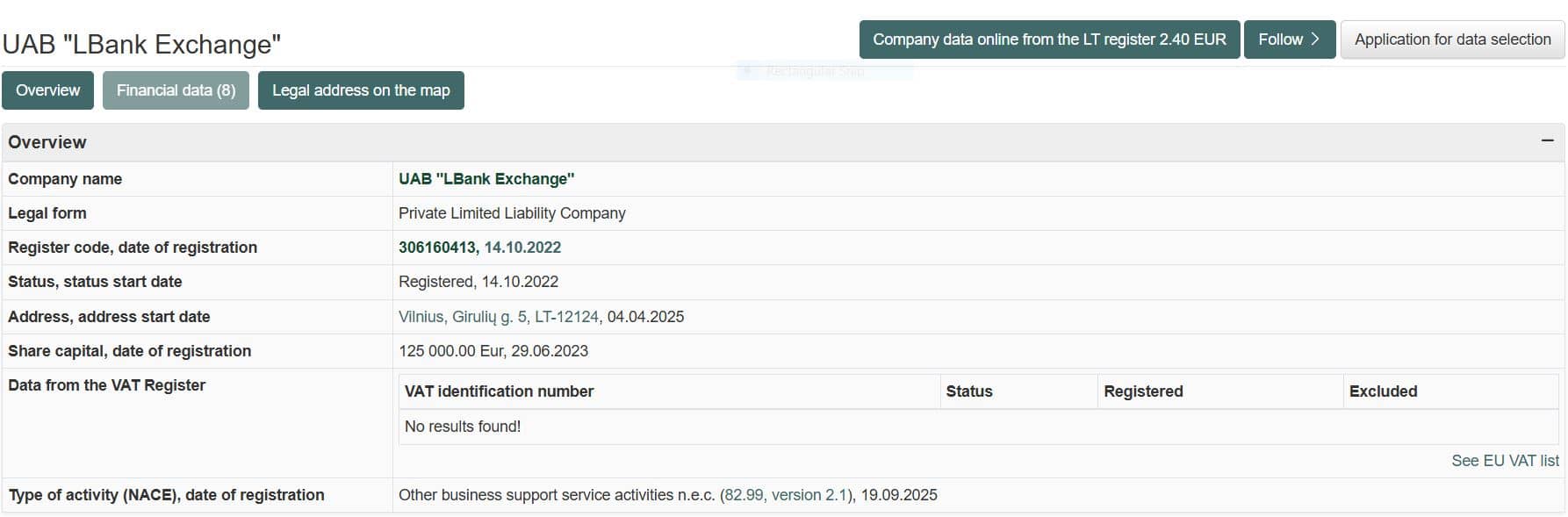
Task: Click the UAB "LBank Exchange" company name value
Action: click(x=486, y=179)
